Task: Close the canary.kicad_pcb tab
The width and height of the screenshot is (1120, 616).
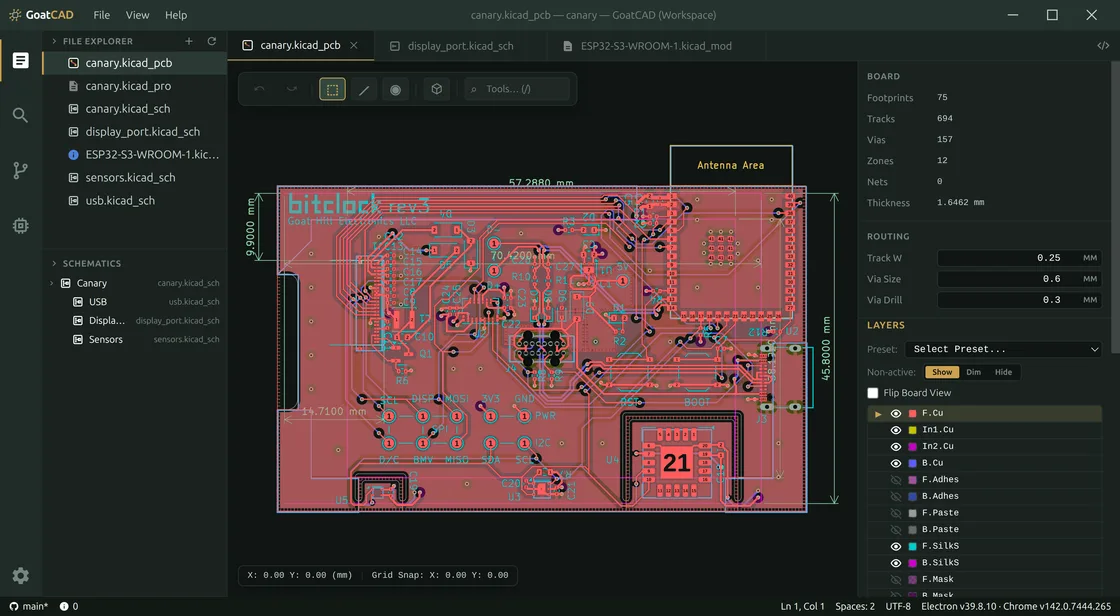Action: point(354,45)
